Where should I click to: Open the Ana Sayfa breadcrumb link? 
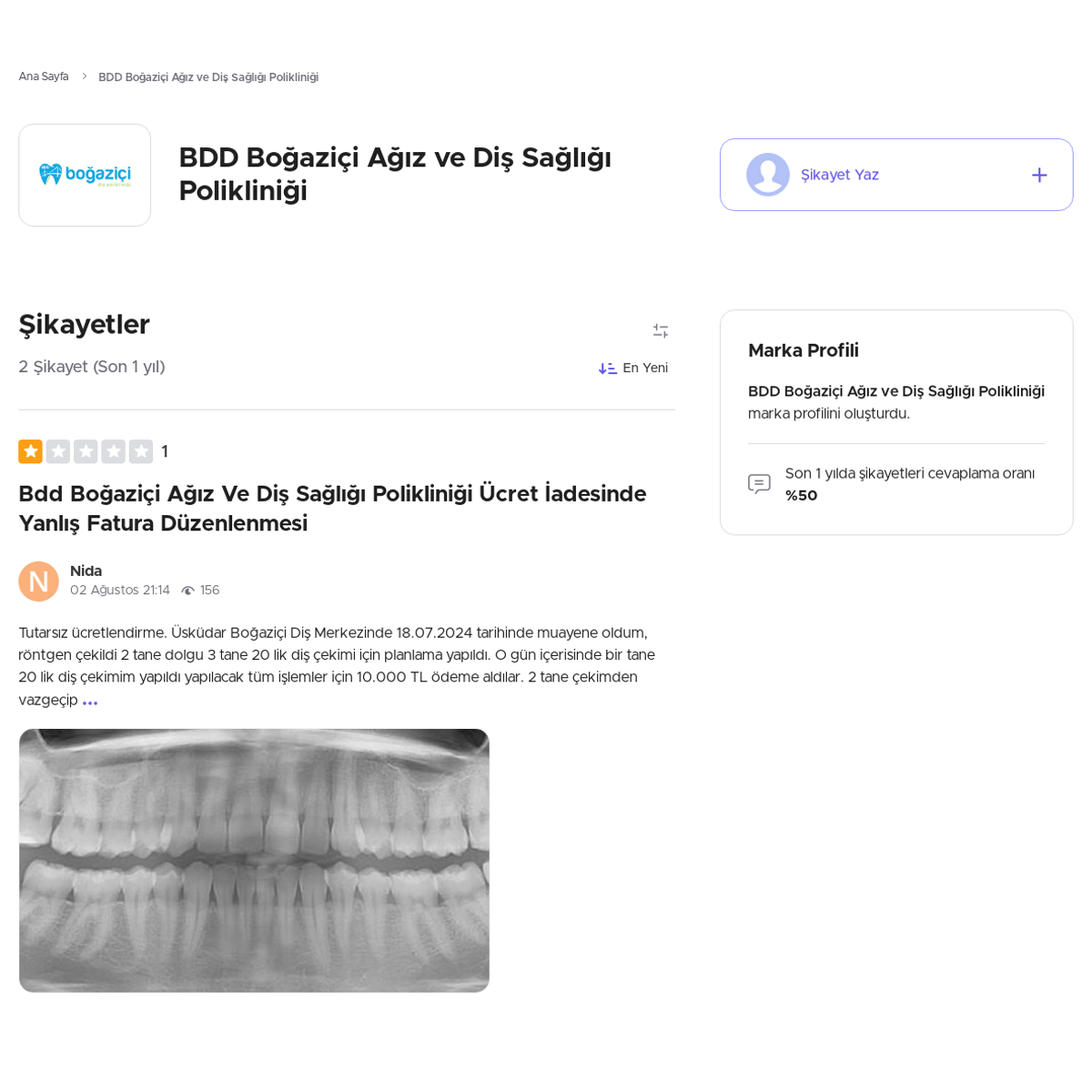[44, 76]
